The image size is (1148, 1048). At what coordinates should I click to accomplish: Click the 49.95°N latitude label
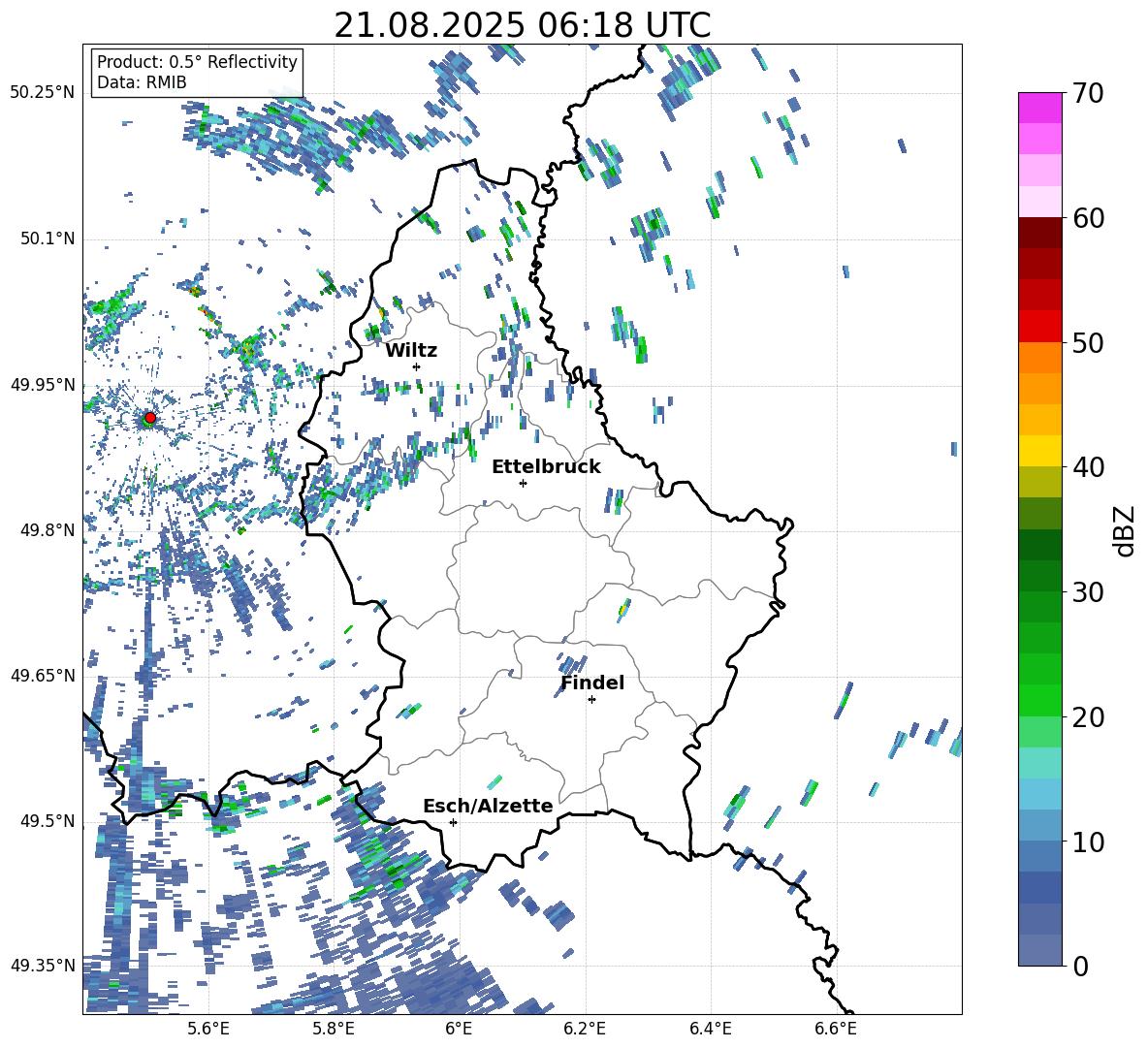click(x=43, y=385)
